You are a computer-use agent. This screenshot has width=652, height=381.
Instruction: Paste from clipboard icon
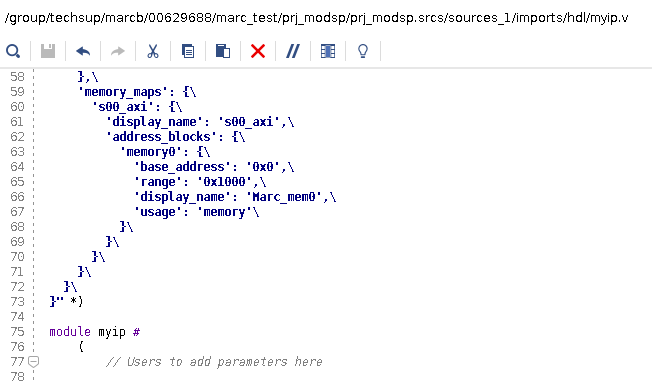click(223, 51)
